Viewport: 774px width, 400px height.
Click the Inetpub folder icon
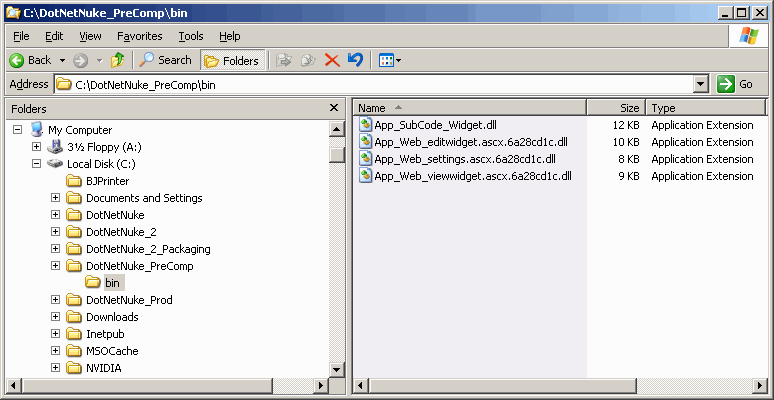coord(74,334)
